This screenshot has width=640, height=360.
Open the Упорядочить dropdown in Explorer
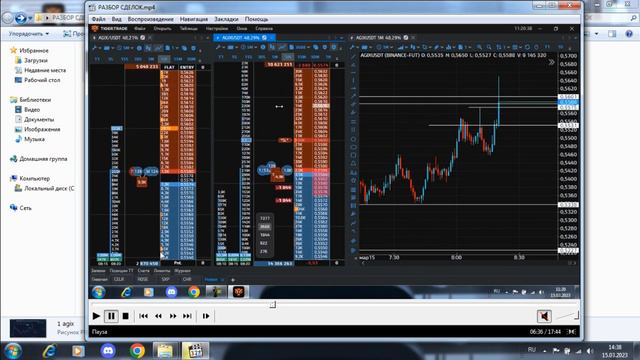point(29,34)
